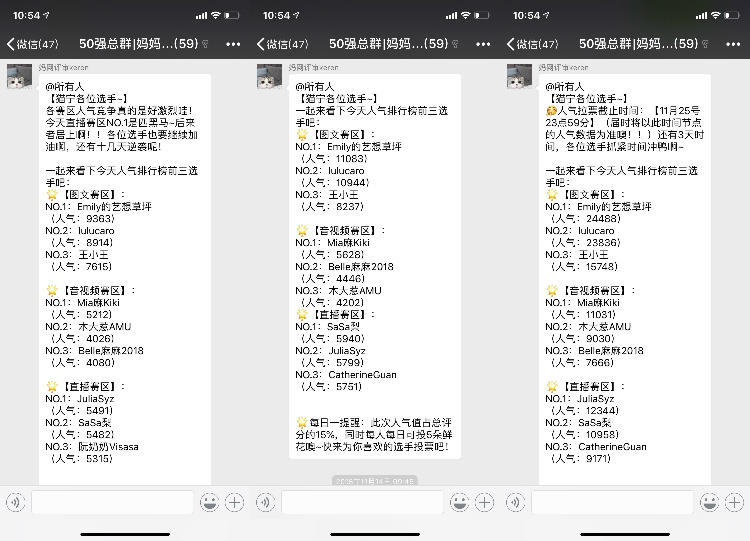Go back to 微信(47) in left screen
This screenshot has width=750, height=541.
pos(33,44)
